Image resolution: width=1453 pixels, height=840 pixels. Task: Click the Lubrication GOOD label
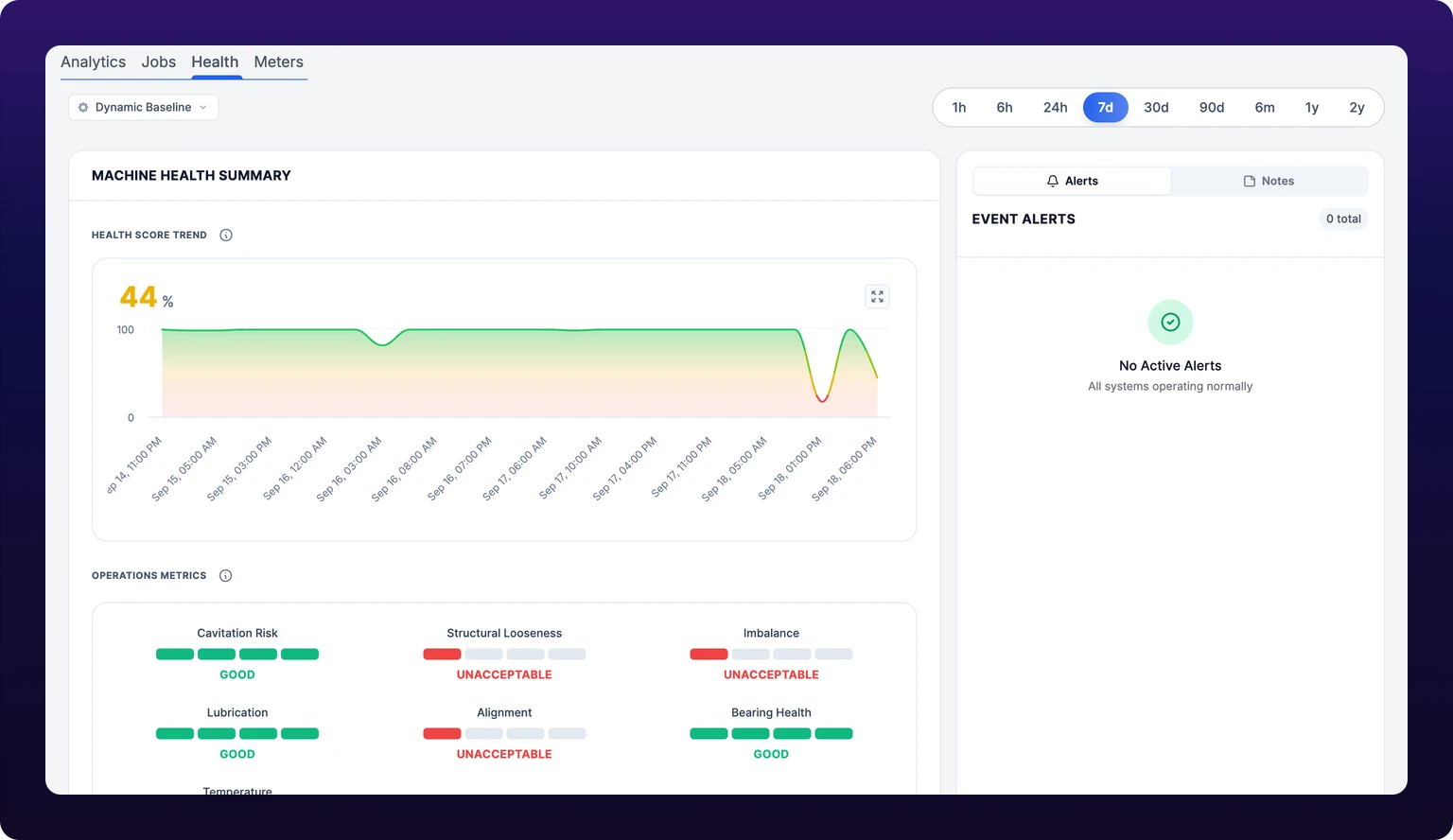tap(237, 755)
